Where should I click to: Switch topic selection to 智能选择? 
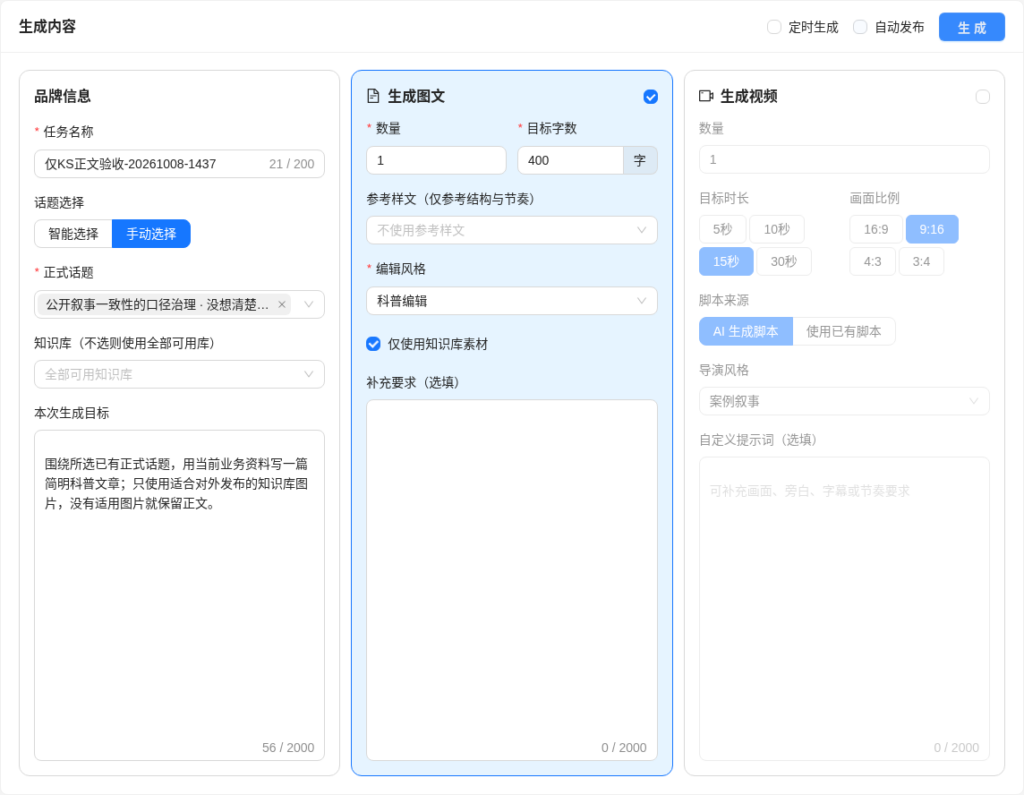point(73,234)
